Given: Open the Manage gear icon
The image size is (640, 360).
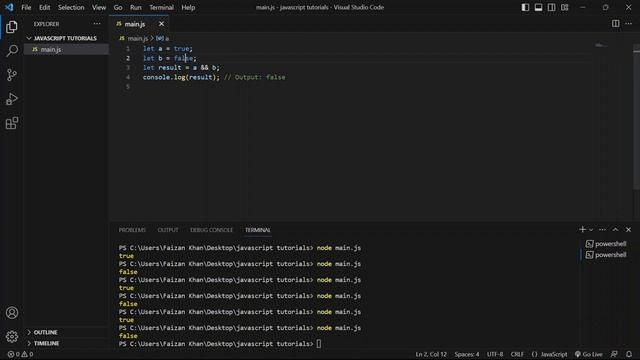Looking at the screenshot, I should click(12, 337).
